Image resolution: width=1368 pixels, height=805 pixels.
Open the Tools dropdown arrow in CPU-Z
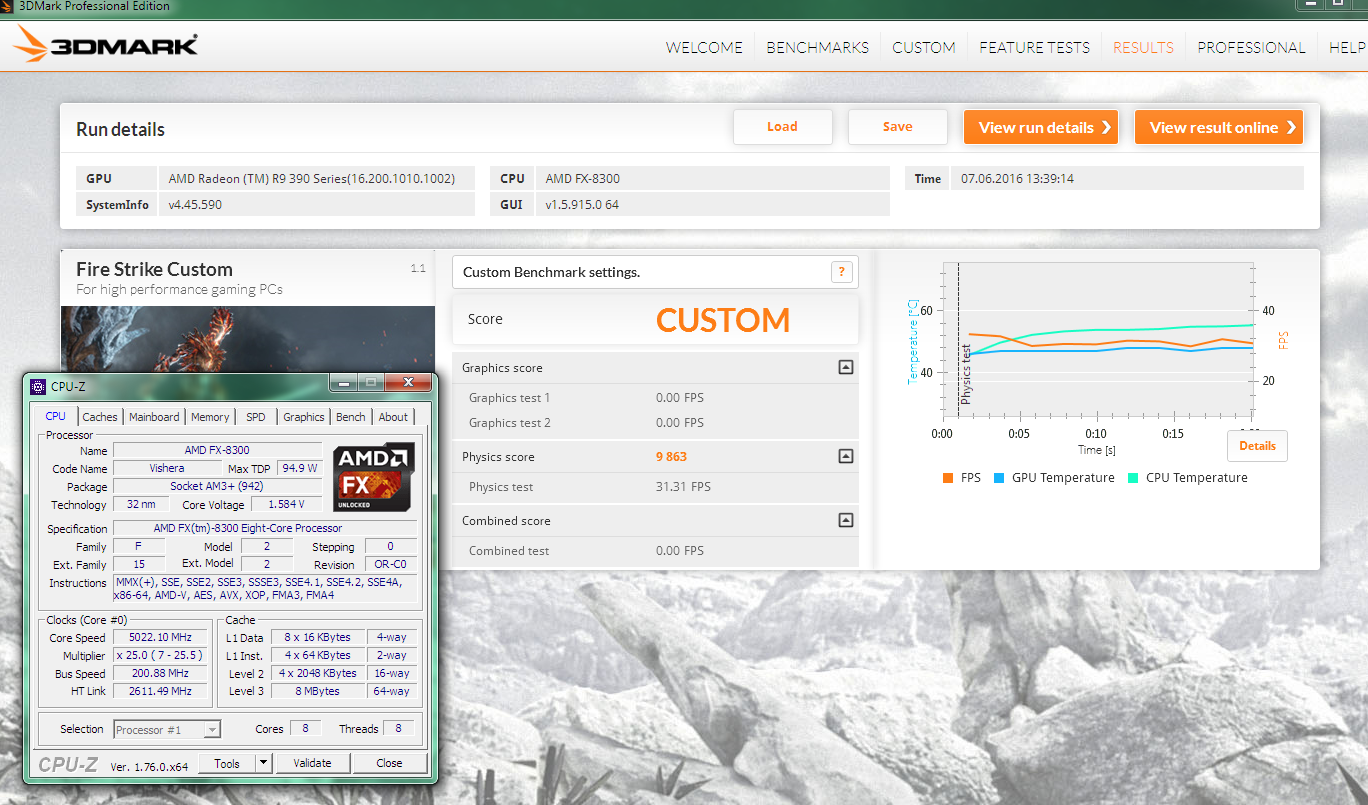pyautogui.click(x=263, y=763)
